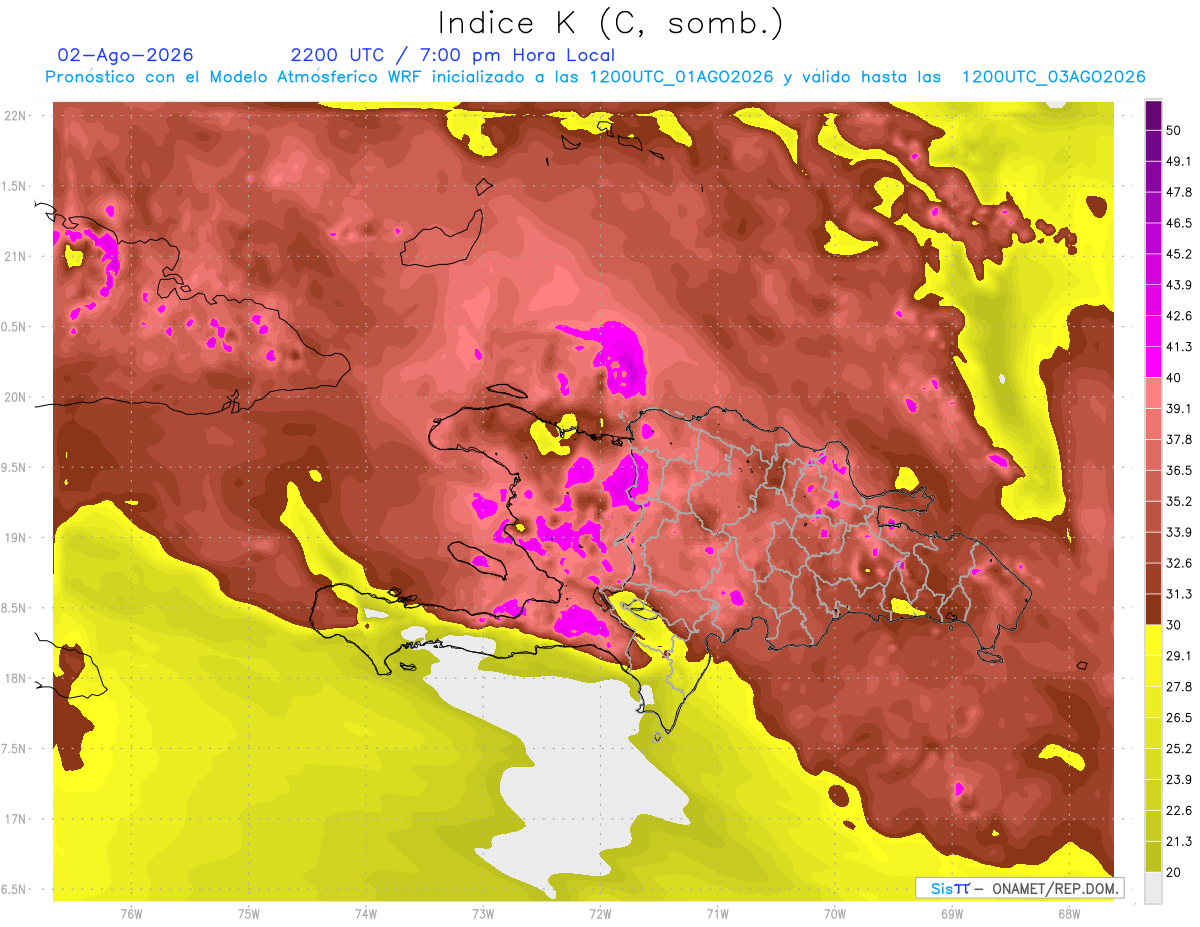Click the "68W" longitude axis label

(1069, 914)
